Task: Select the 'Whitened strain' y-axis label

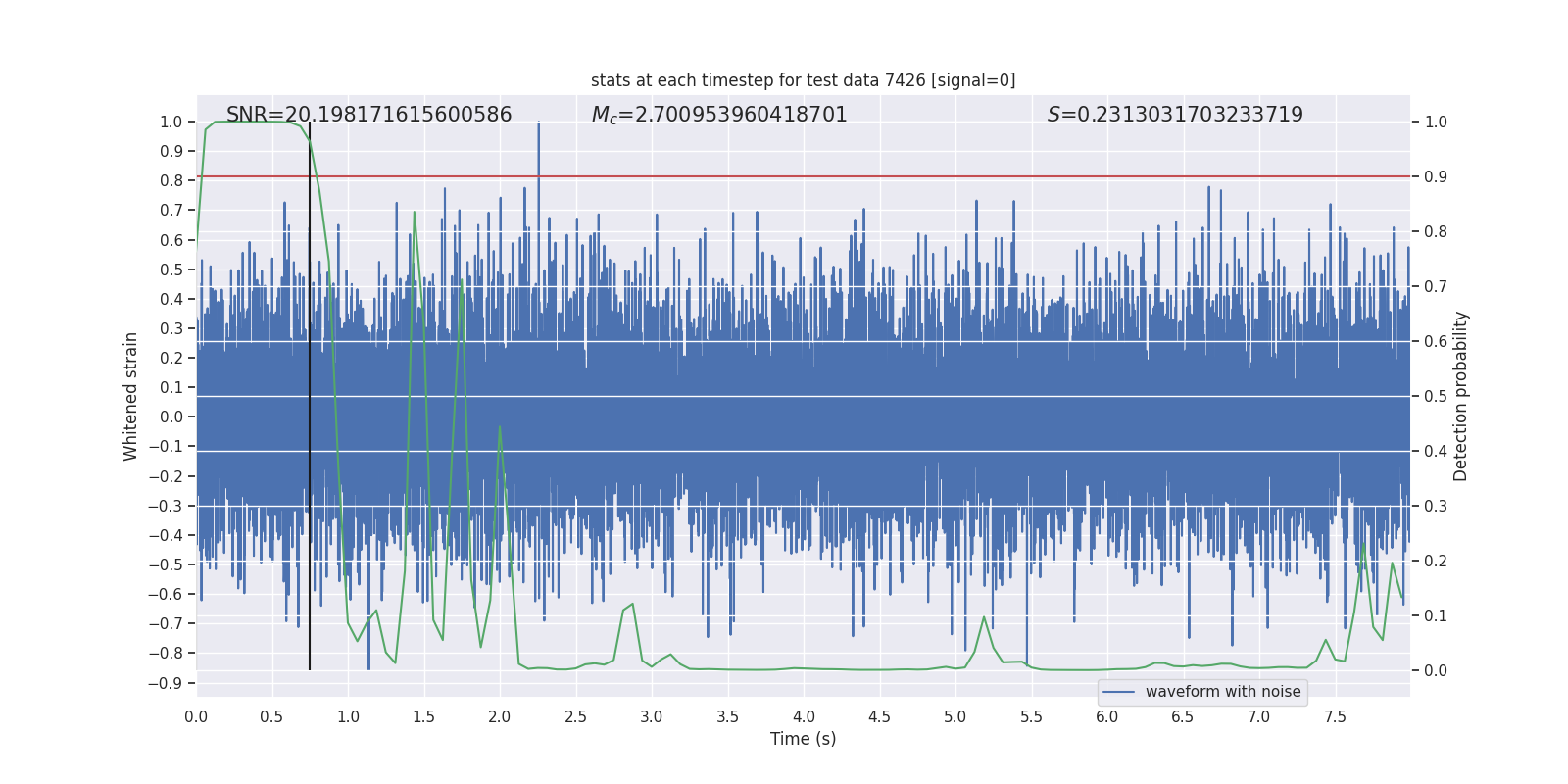Action: pos(130,396)
